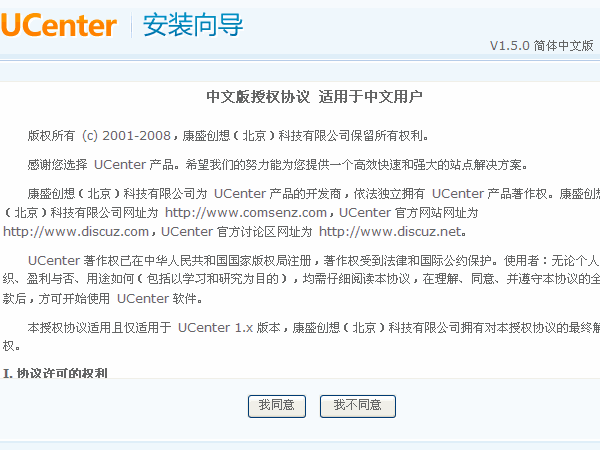
Task: Click the 安装向导 installation wizard title
Action: click(192, 25)
